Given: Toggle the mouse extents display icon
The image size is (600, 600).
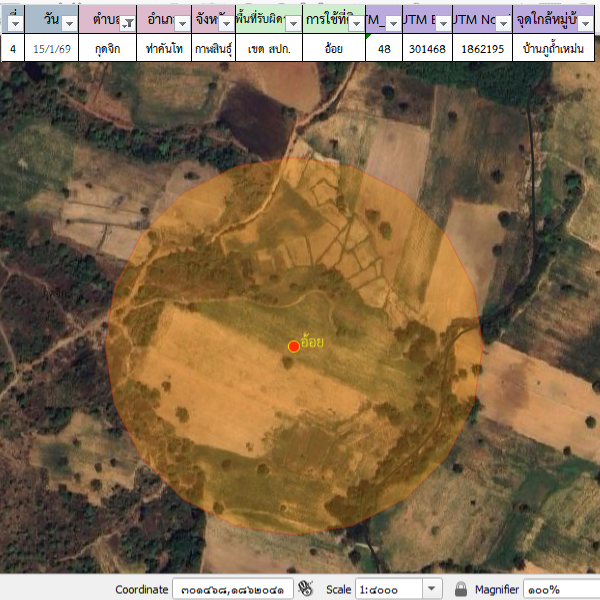Looking at the screenshot, I should (x=306, y=589).
